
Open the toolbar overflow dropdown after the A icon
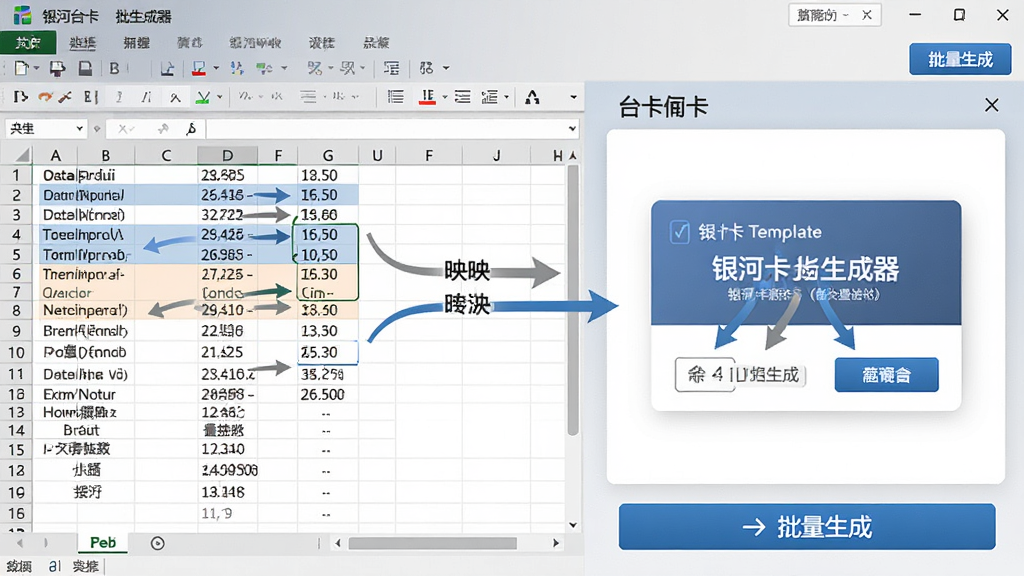573,97
